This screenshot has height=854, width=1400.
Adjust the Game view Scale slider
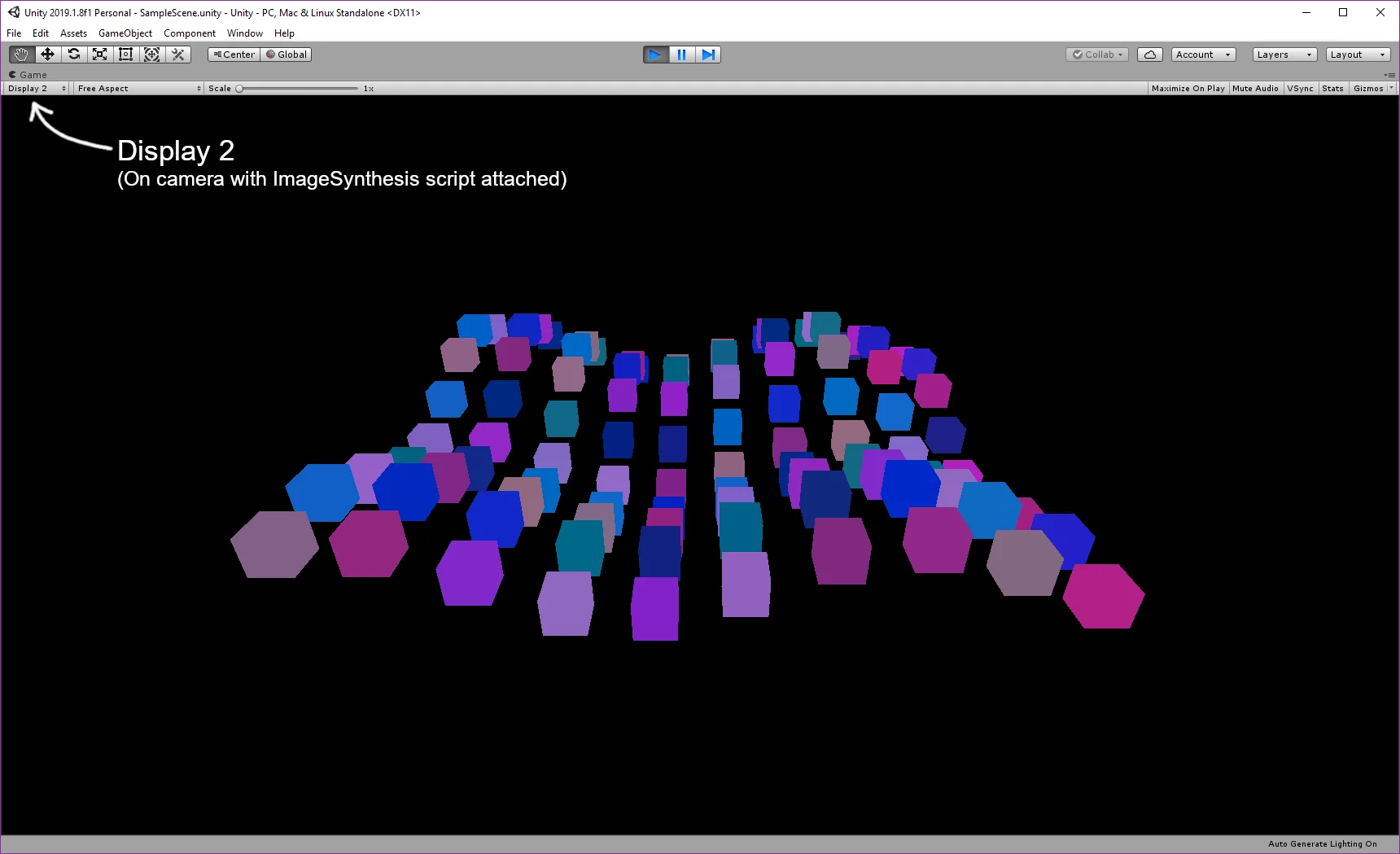click(298, 88)
